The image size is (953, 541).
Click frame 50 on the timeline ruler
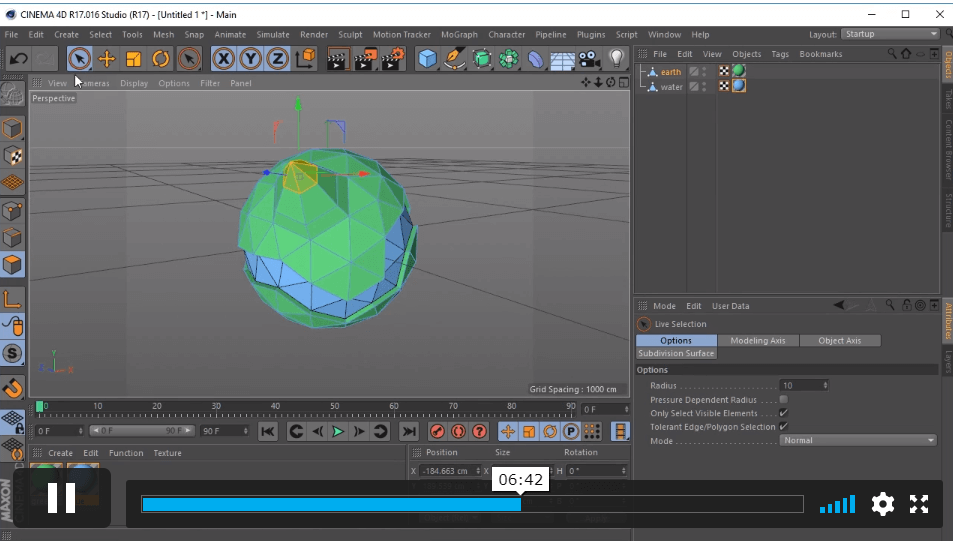[334, 407]
